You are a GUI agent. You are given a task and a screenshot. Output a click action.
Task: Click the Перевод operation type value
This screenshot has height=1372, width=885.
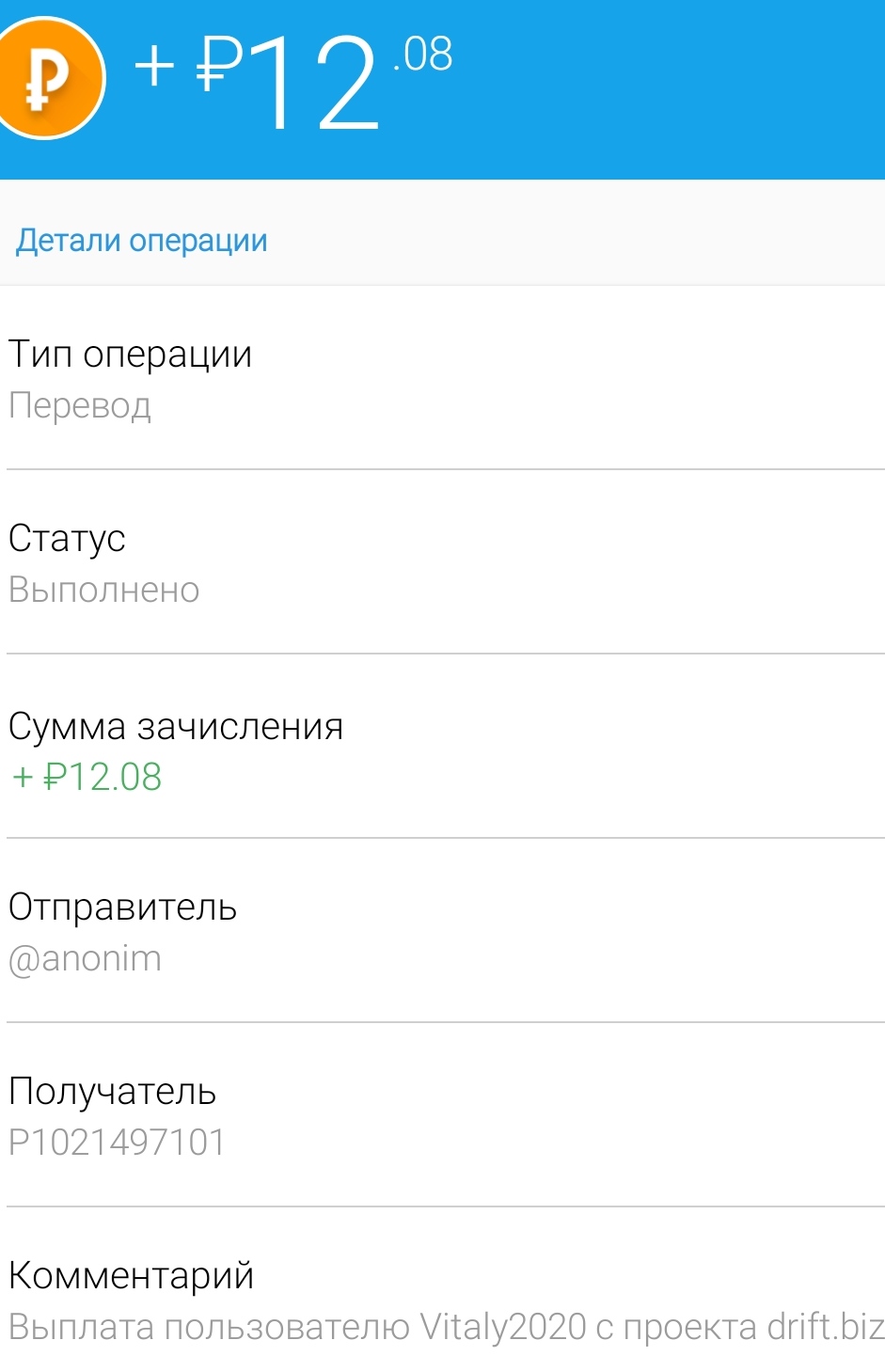[x=80, y=405]
